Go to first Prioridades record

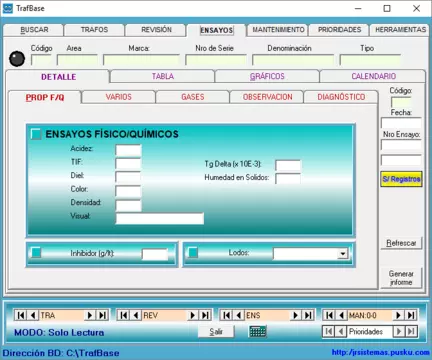click(x=328, y=331)
